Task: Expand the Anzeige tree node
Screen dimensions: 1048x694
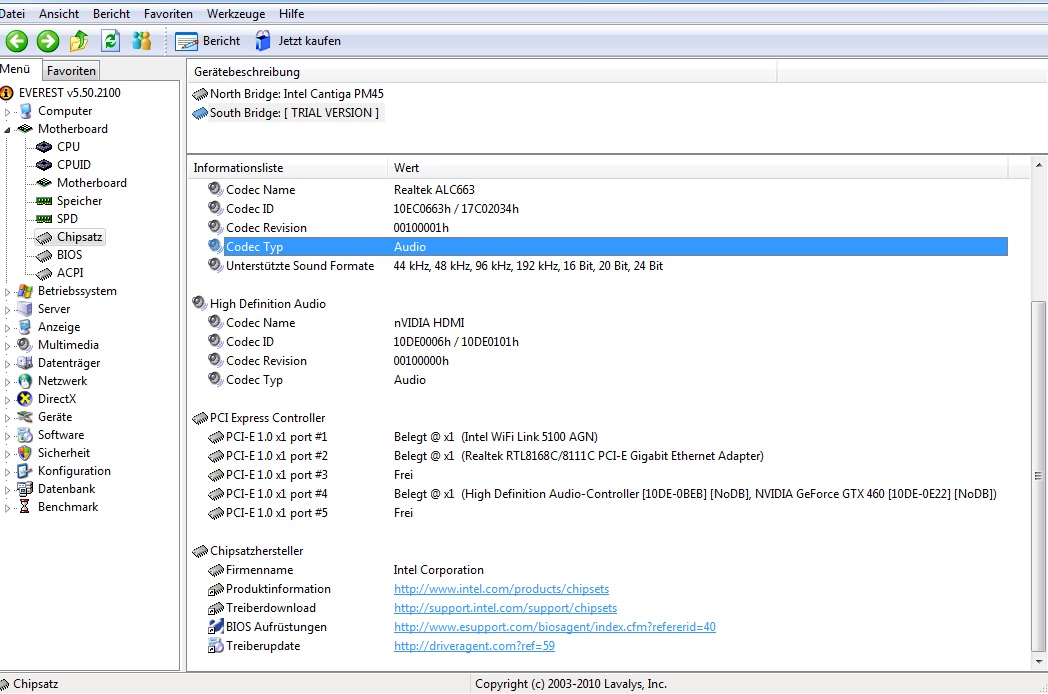Action: (x=7, y=328)
